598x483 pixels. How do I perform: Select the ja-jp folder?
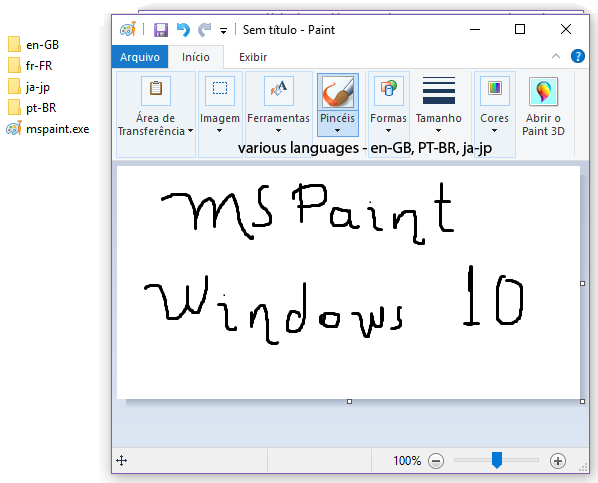point(29,87)
